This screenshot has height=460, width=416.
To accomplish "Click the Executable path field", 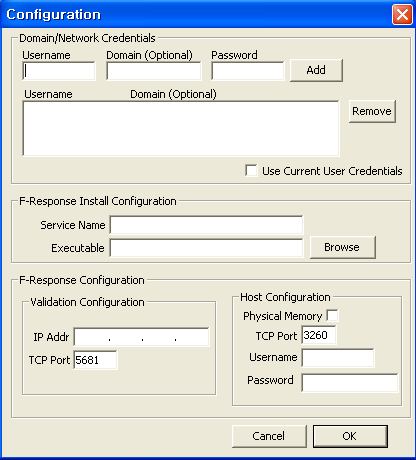I will coord(206,248).
